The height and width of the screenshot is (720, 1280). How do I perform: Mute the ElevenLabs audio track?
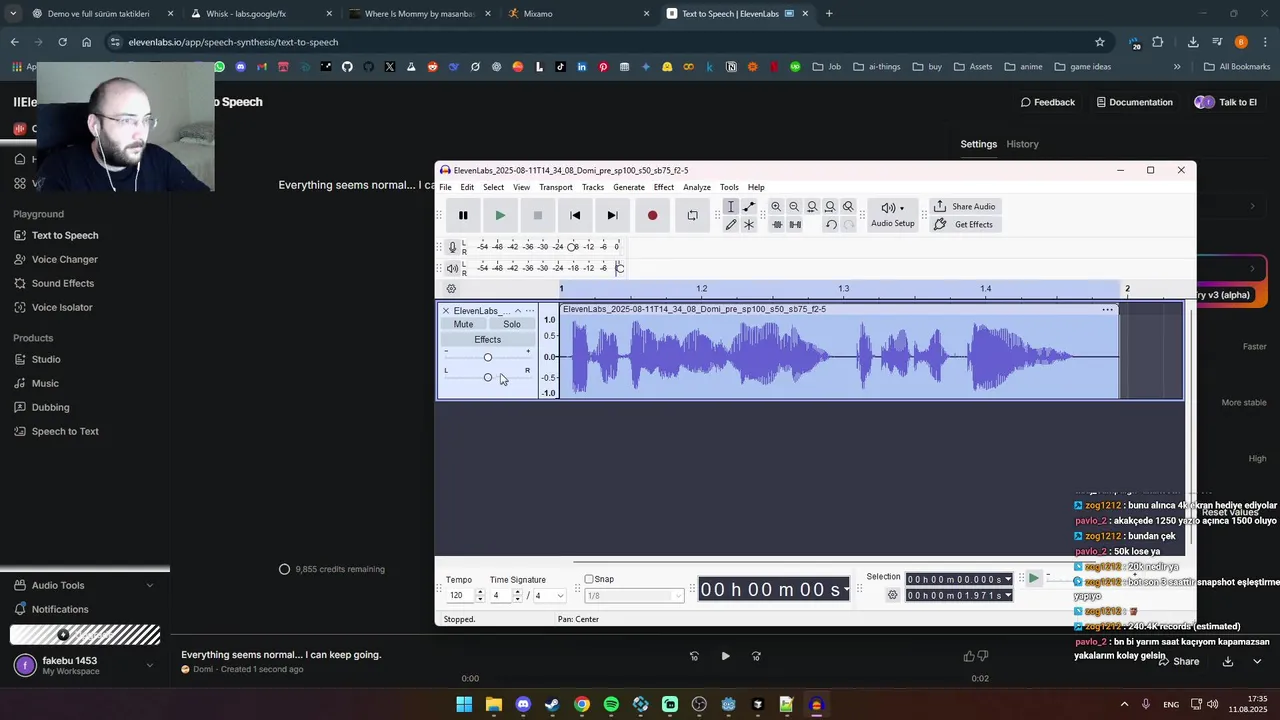[x=463, y=324]
